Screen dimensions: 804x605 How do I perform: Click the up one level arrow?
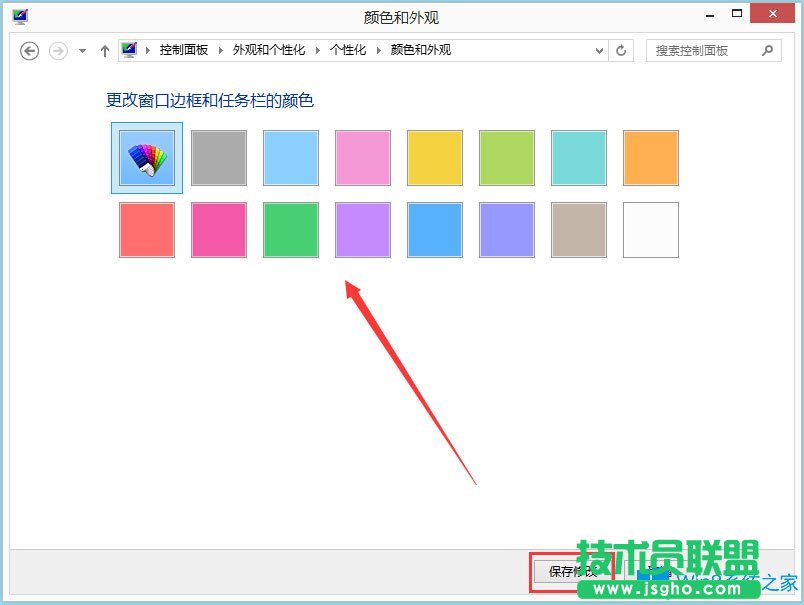pos(105,50)
